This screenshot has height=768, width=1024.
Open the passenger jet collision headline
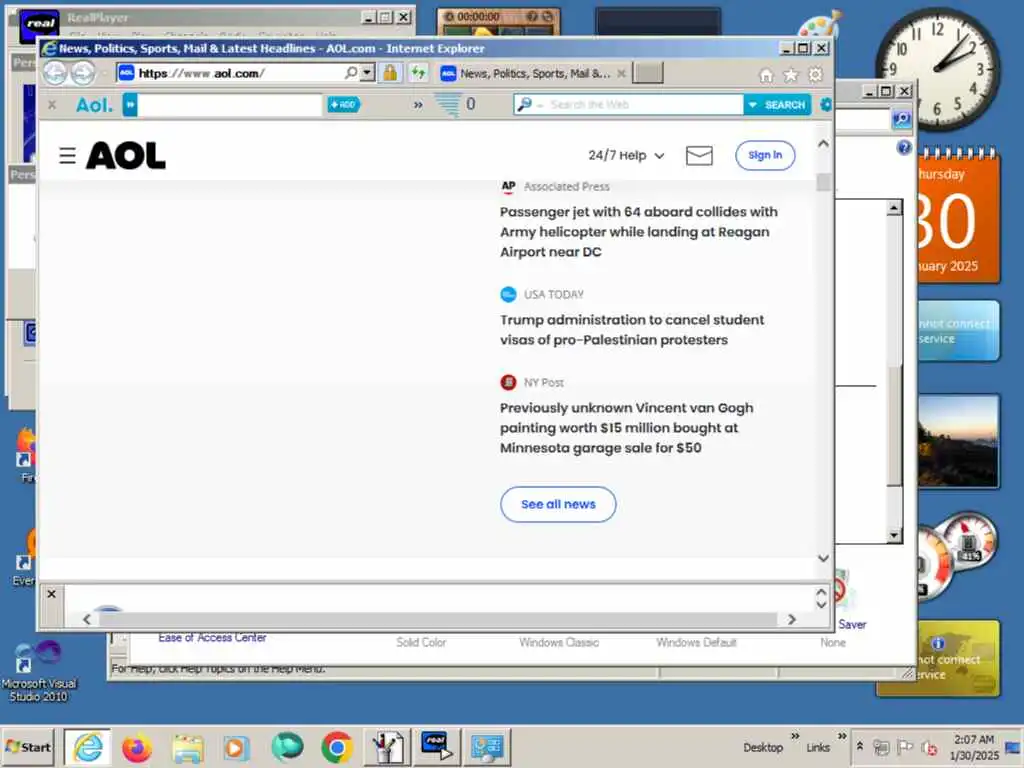coord(638,232)
